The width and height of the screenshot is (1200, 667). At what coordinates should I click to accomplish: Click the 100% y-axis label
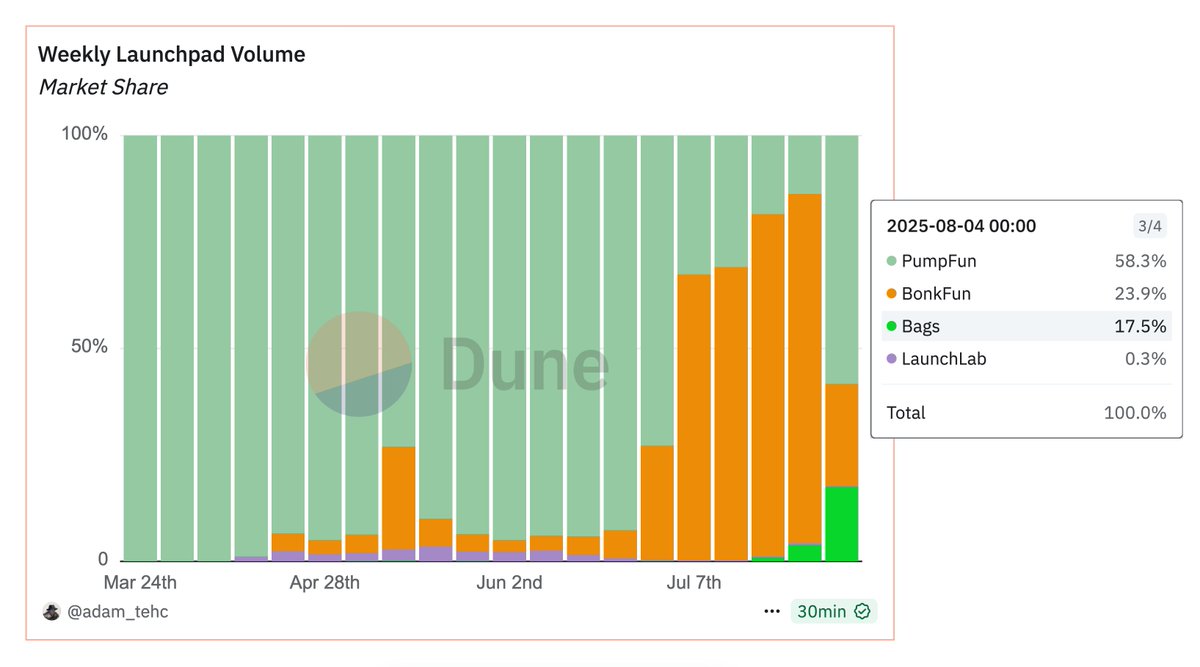pos(86,134)
